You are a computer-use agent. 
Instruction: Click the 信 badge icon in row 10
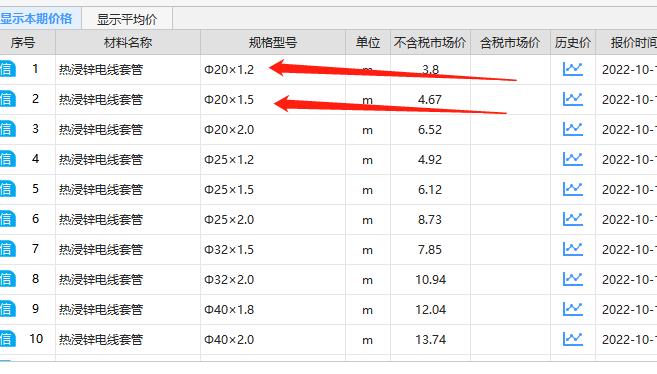pyautogui.click(x=8, y=339)
